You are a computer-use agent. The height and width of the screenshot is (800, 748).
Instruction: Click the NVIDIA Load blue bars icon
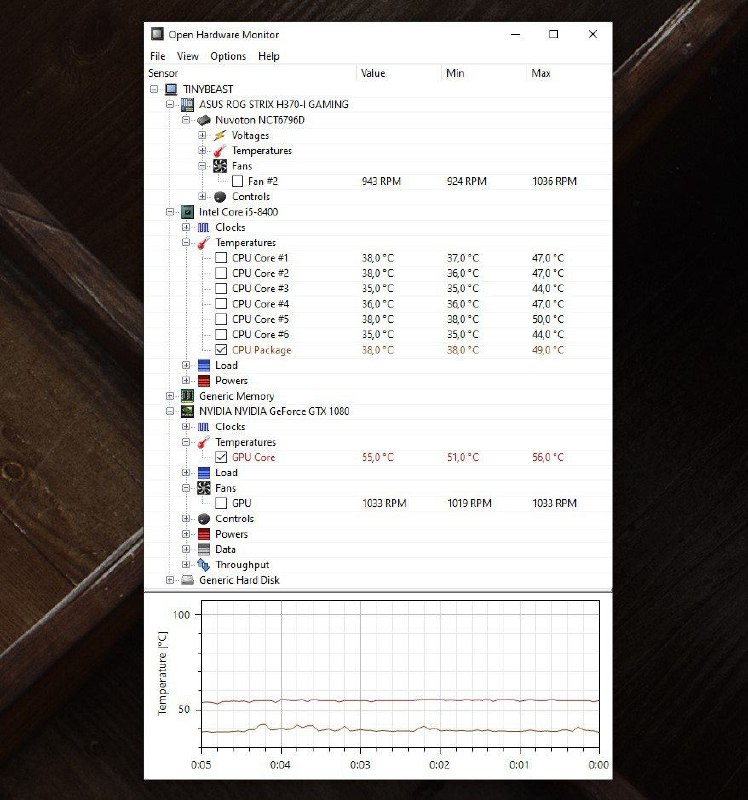tap(204, 473)
